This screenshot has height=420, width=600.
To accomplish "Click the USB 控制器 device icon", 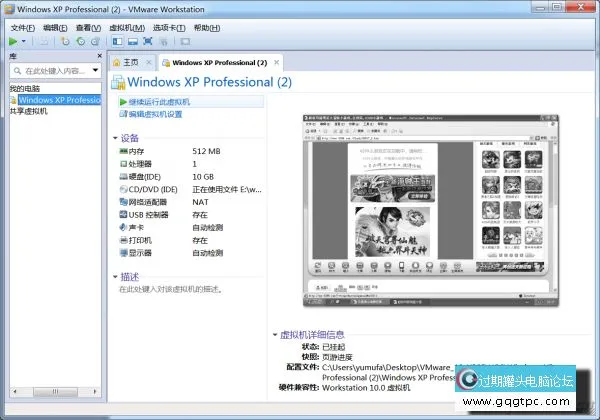I will [x=123, y=214].
